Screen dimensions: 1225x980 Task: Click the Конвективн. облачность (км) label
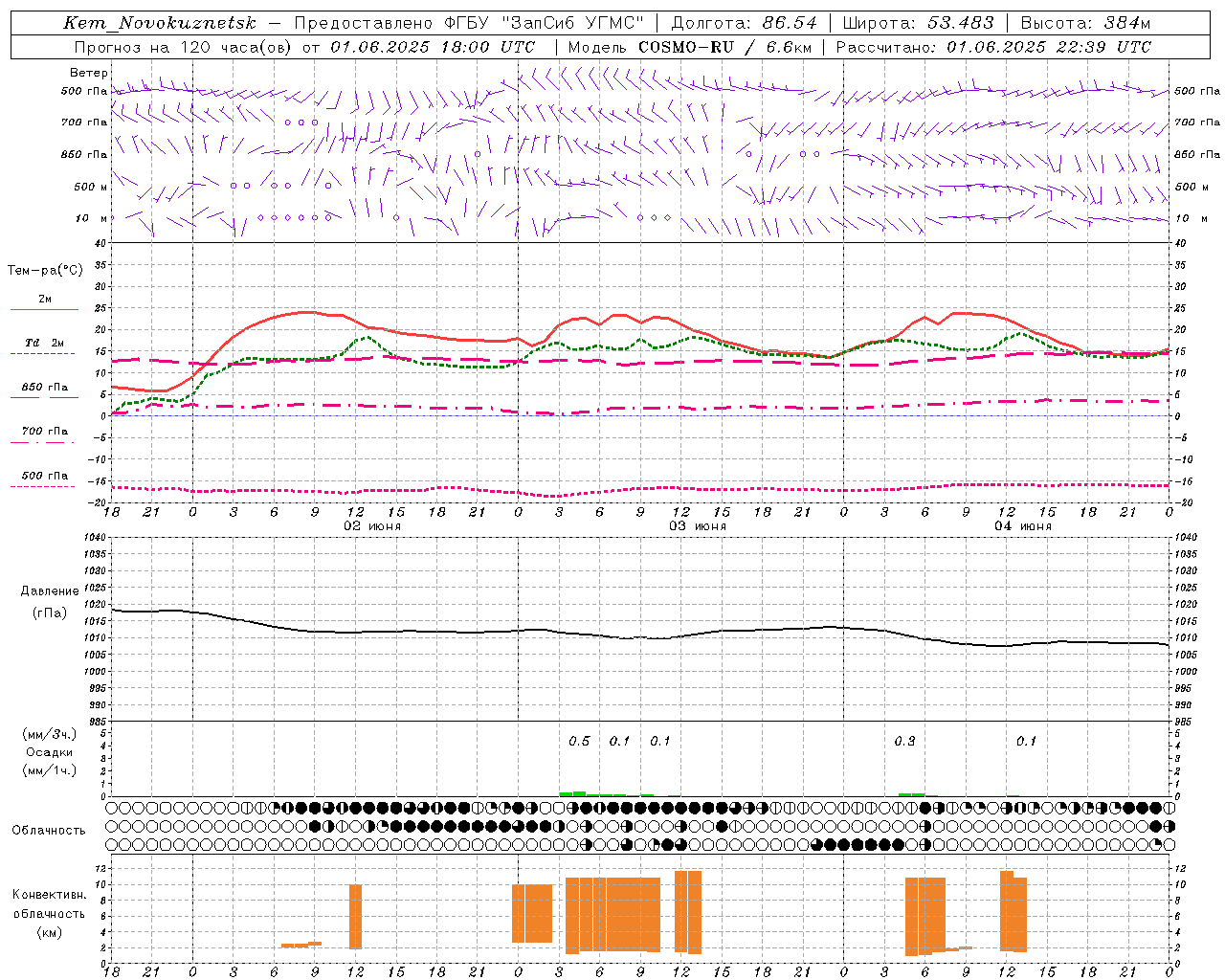point(49,913)
